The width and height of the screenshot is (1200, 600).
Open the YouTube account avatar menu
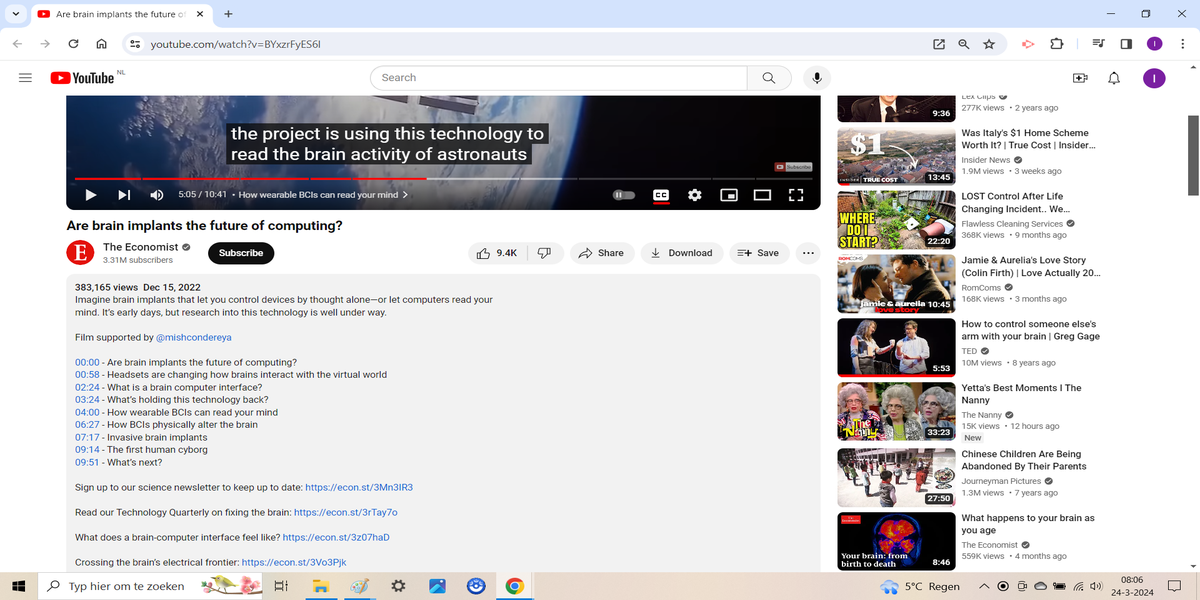(1154, 78)
